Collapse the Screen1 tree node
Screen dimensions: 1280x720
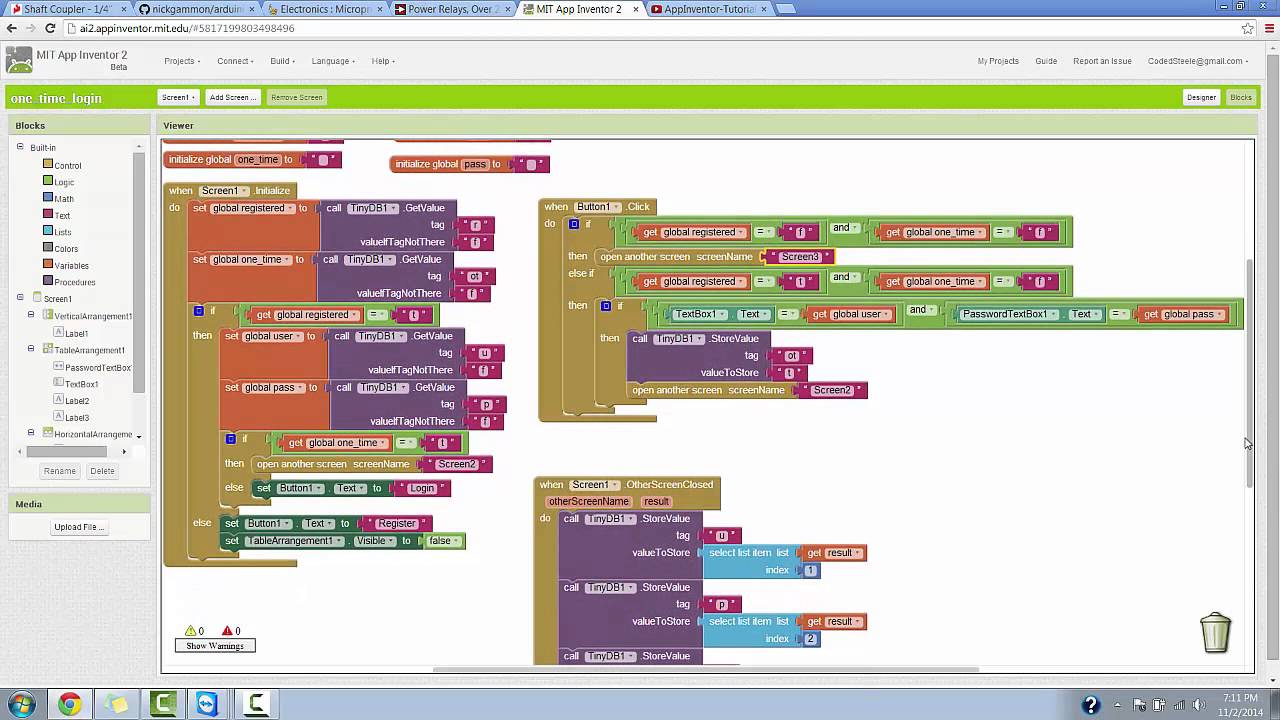click(x=19, y=298)
